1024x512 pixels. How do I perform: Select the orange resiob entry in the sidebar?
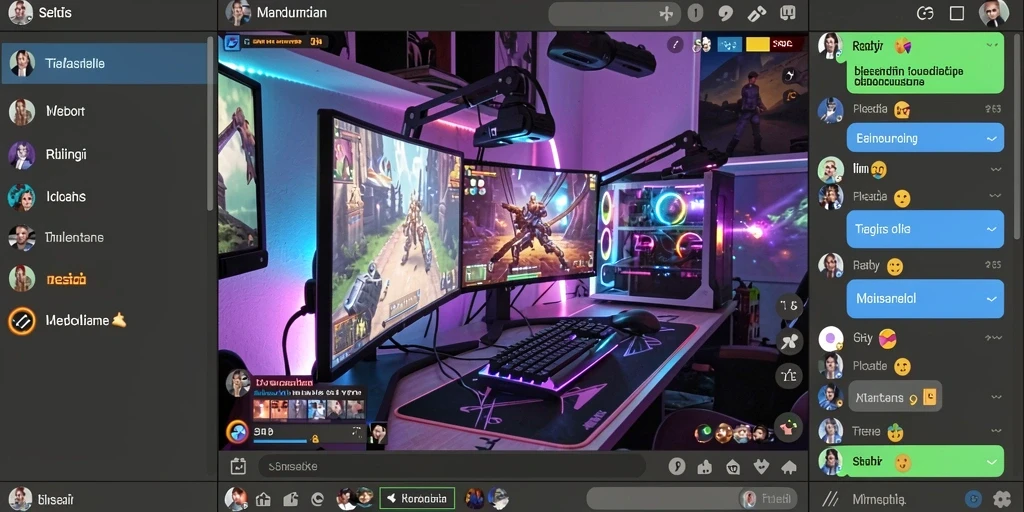tap(66, 280)
